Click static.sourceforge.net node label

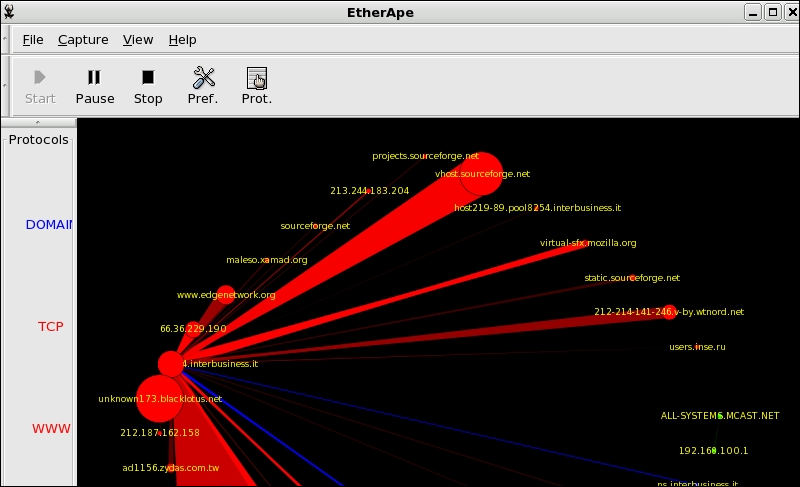tap(632, 278)
